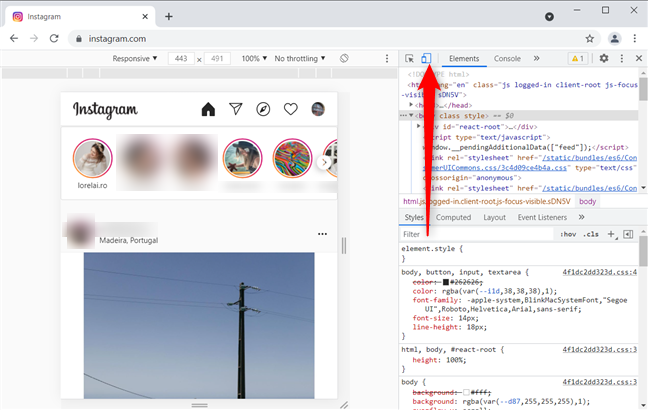Viewport: 648px width, 410px height.
Task: Switch to the Computed tab
Action: pyautogui.click(x=453, y=217)
